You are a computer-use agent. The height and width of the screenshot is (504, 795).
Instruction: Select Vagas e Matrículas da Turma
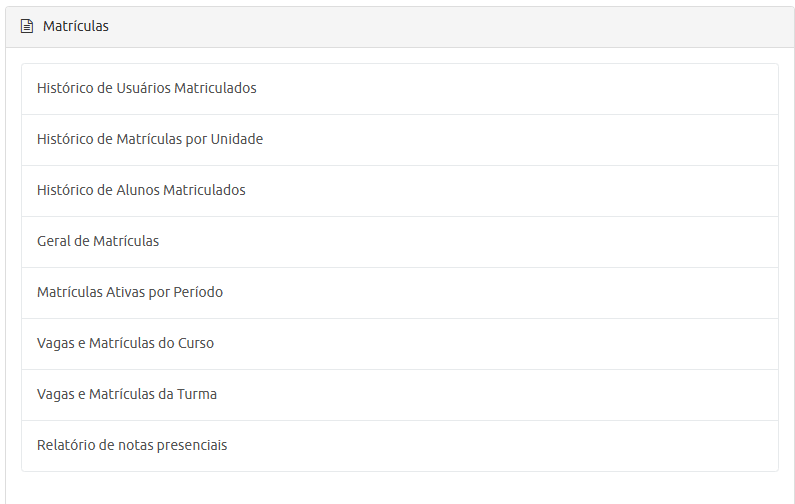click(127, 395)
